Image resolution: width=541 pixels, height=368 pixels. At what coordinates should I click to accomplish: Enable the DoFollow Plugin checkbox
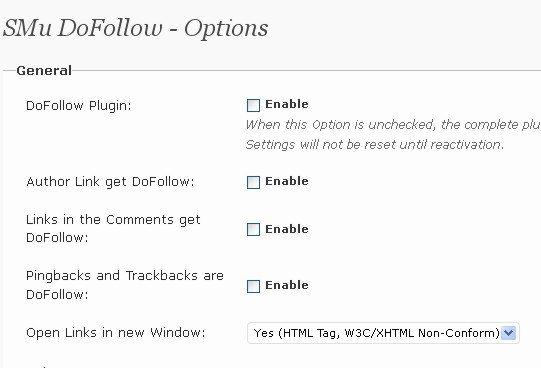pos(253,105)
